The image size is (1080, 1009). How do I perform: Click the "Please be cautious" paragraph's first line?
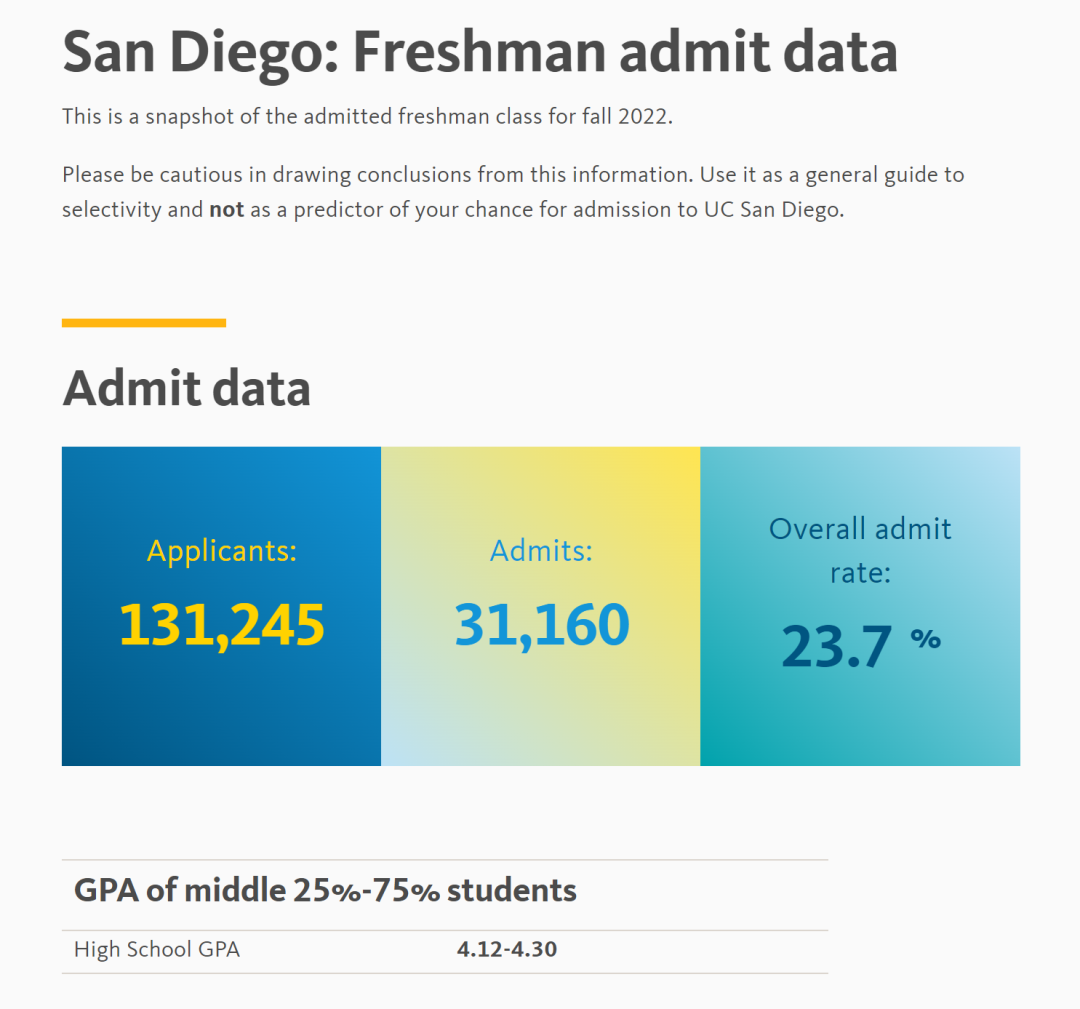512,175
